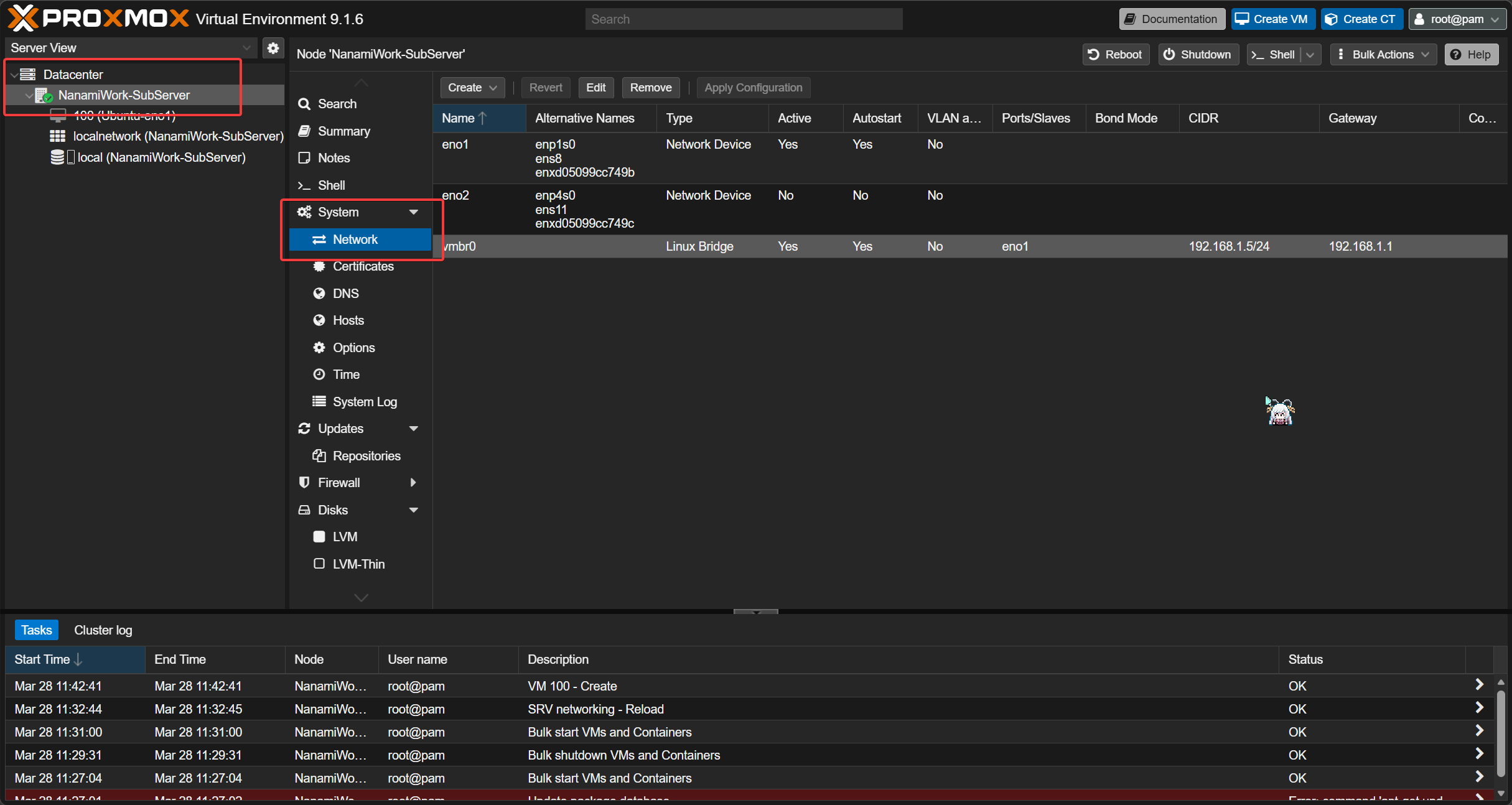Sort tasks by Start Time column
The width and height of the screenshot is (1512, 805).
click(75, 659)
